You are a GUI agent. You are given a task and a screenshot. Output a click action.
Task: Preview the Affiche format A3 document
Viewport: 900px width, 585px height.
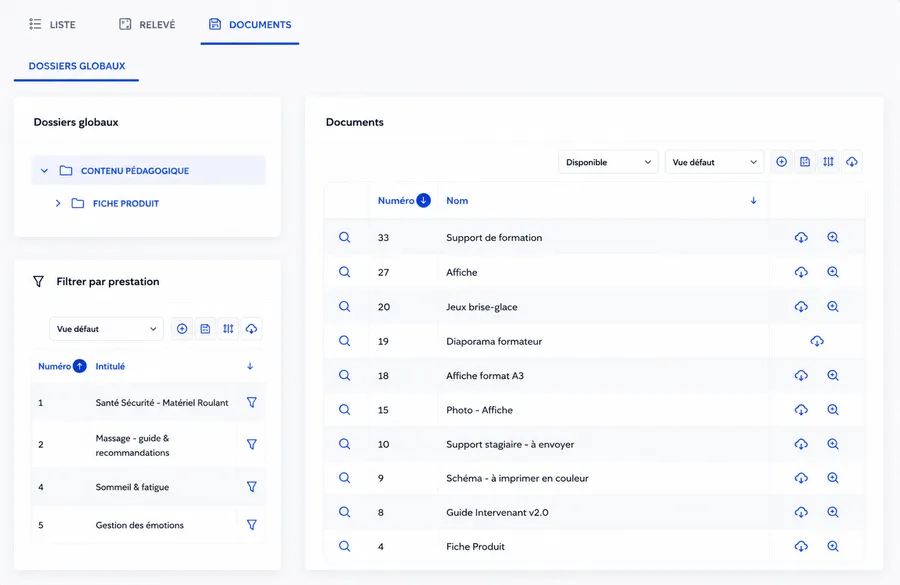point(833,375)
